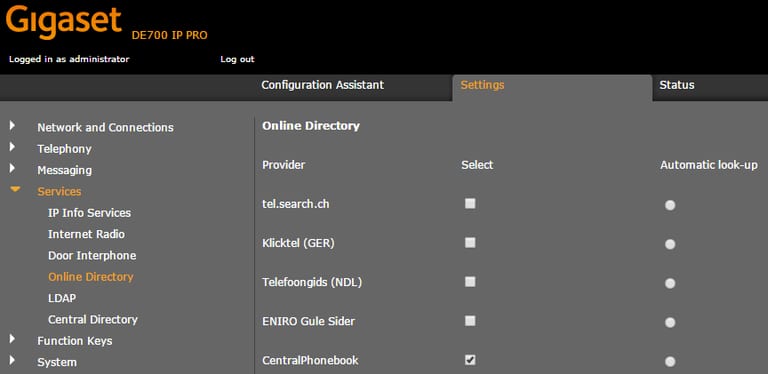Log out of administrator session
768x374 pixels.
[x=237, y=59]
